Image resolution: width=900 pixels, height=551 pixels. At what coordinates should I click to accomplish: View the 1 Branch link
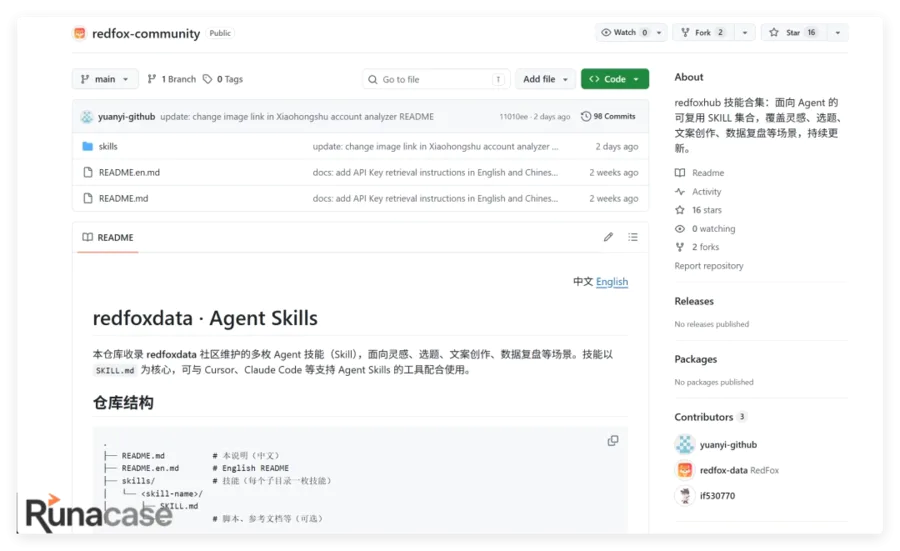click(x=172, y=79)
